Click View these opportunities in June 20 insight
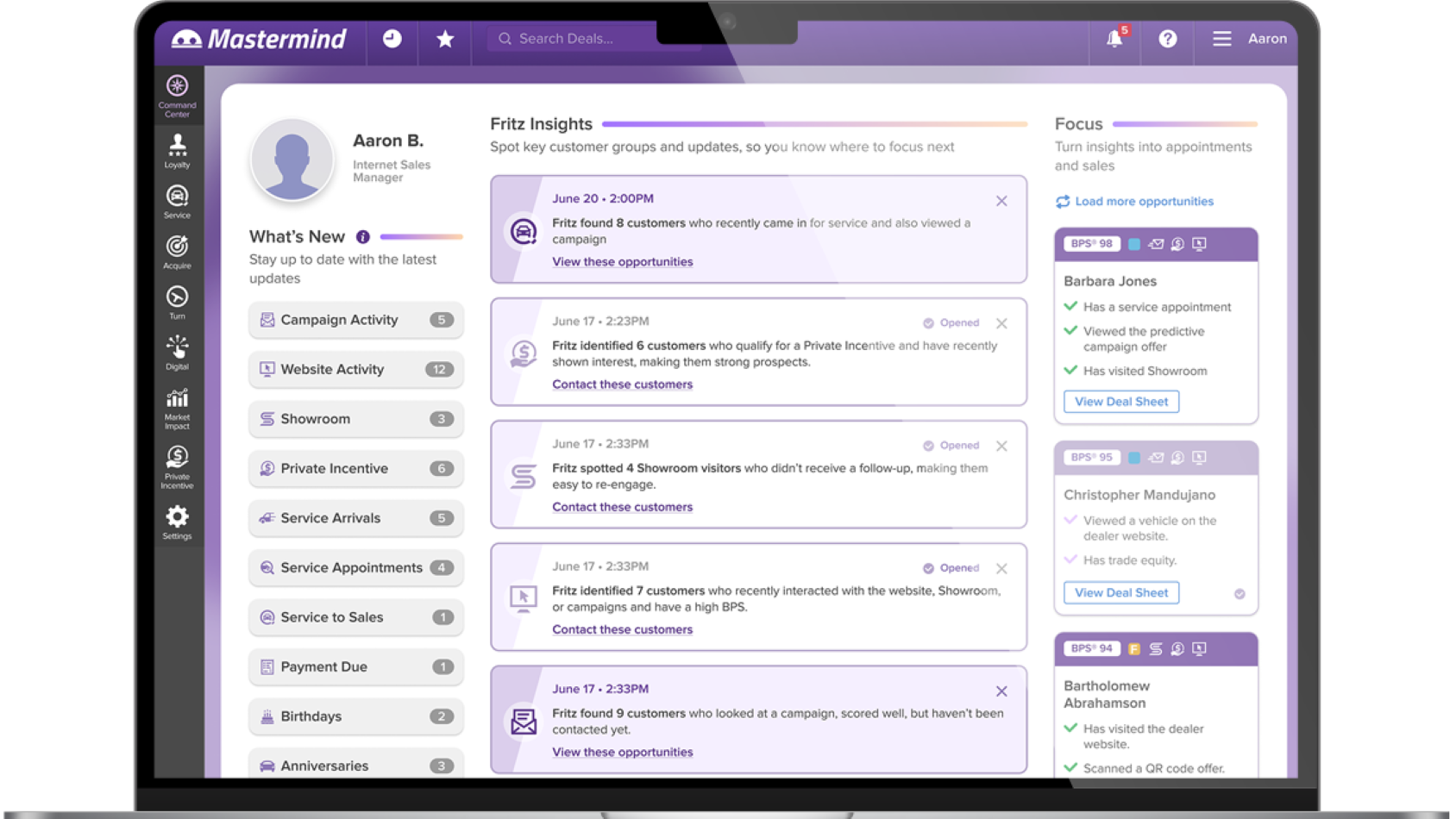 [622, 262]
